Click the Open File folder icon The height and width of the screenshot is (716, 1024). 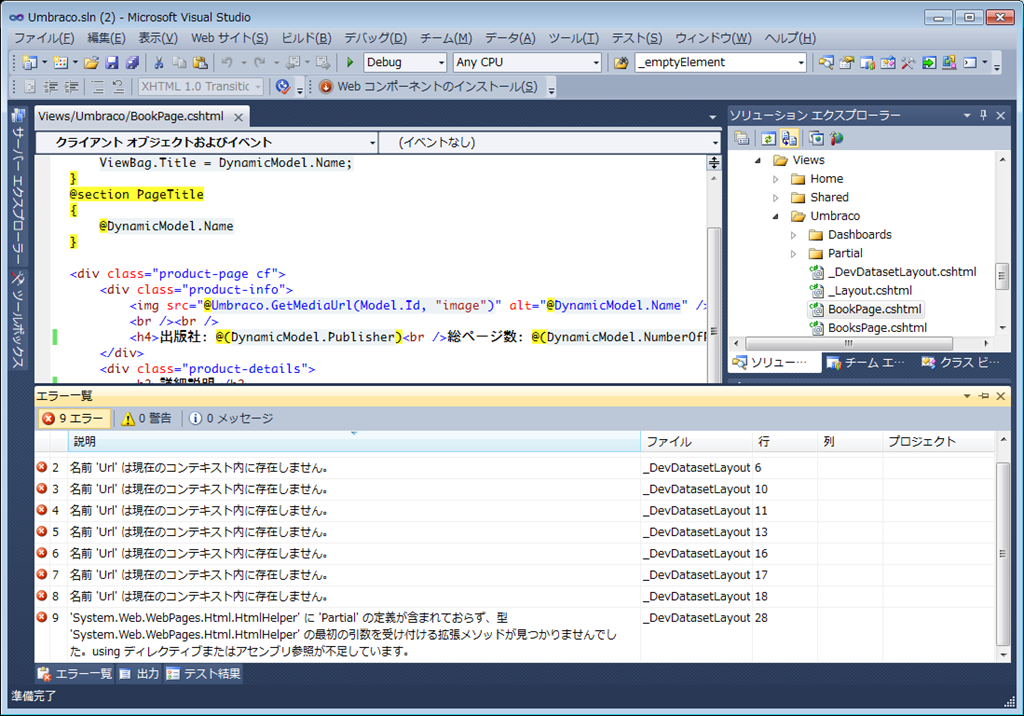[92, 62]
